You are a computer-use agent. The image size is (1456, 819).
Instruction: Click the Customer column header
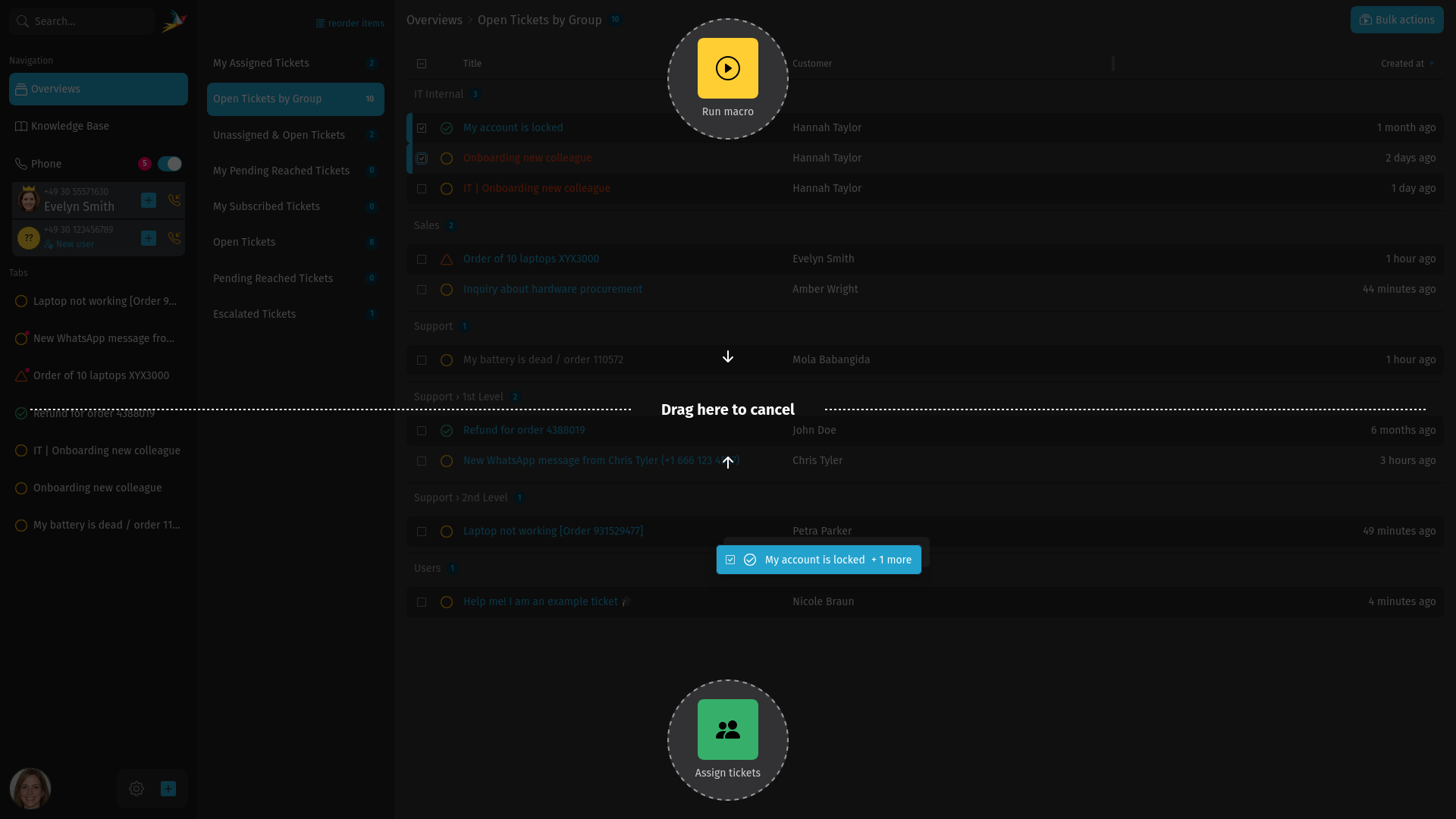(x=812, y=64)
